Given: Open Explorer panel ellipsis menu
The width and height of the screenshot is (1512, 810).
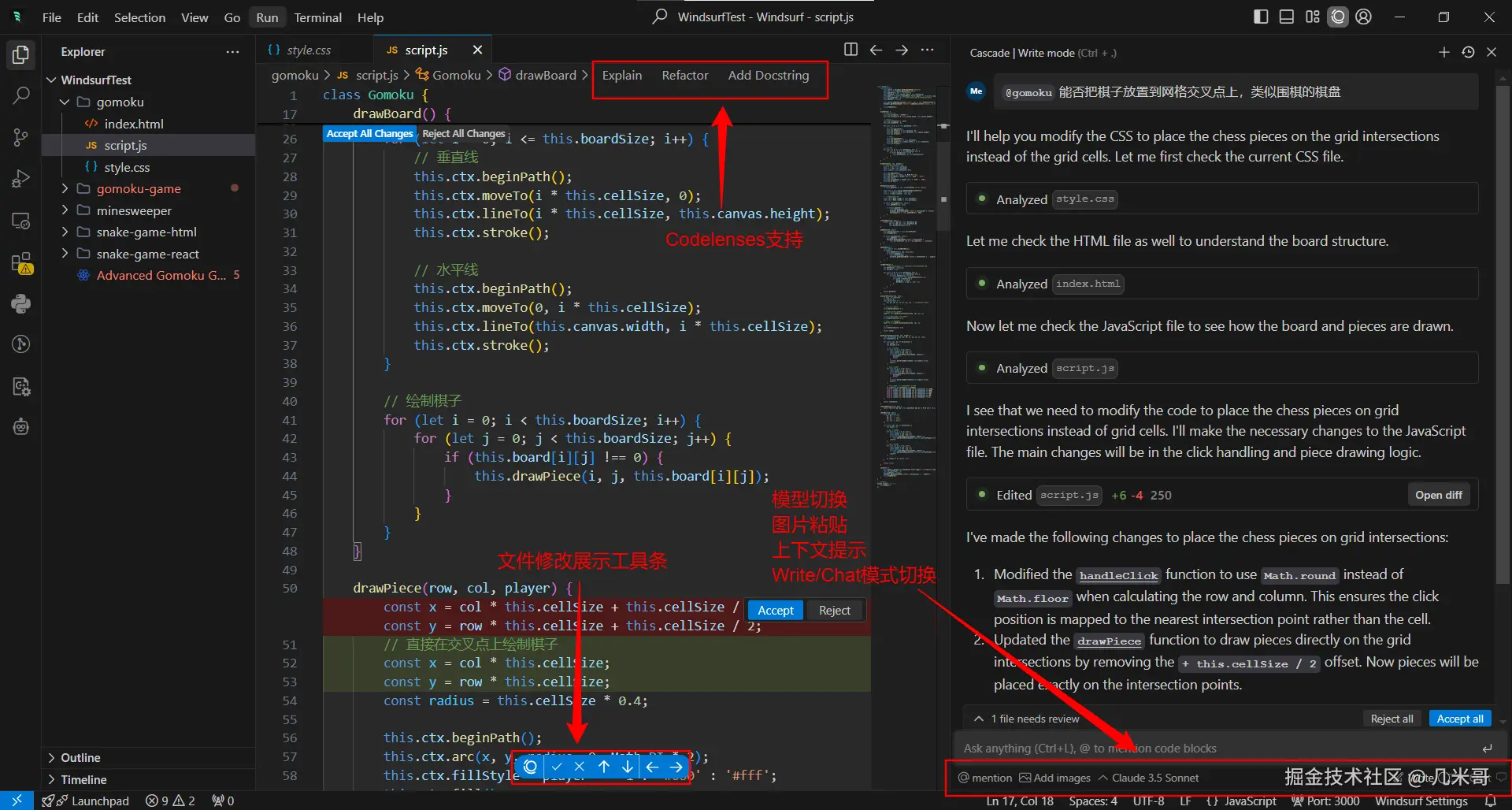Looking at the screenshot, I should [232, 52].
